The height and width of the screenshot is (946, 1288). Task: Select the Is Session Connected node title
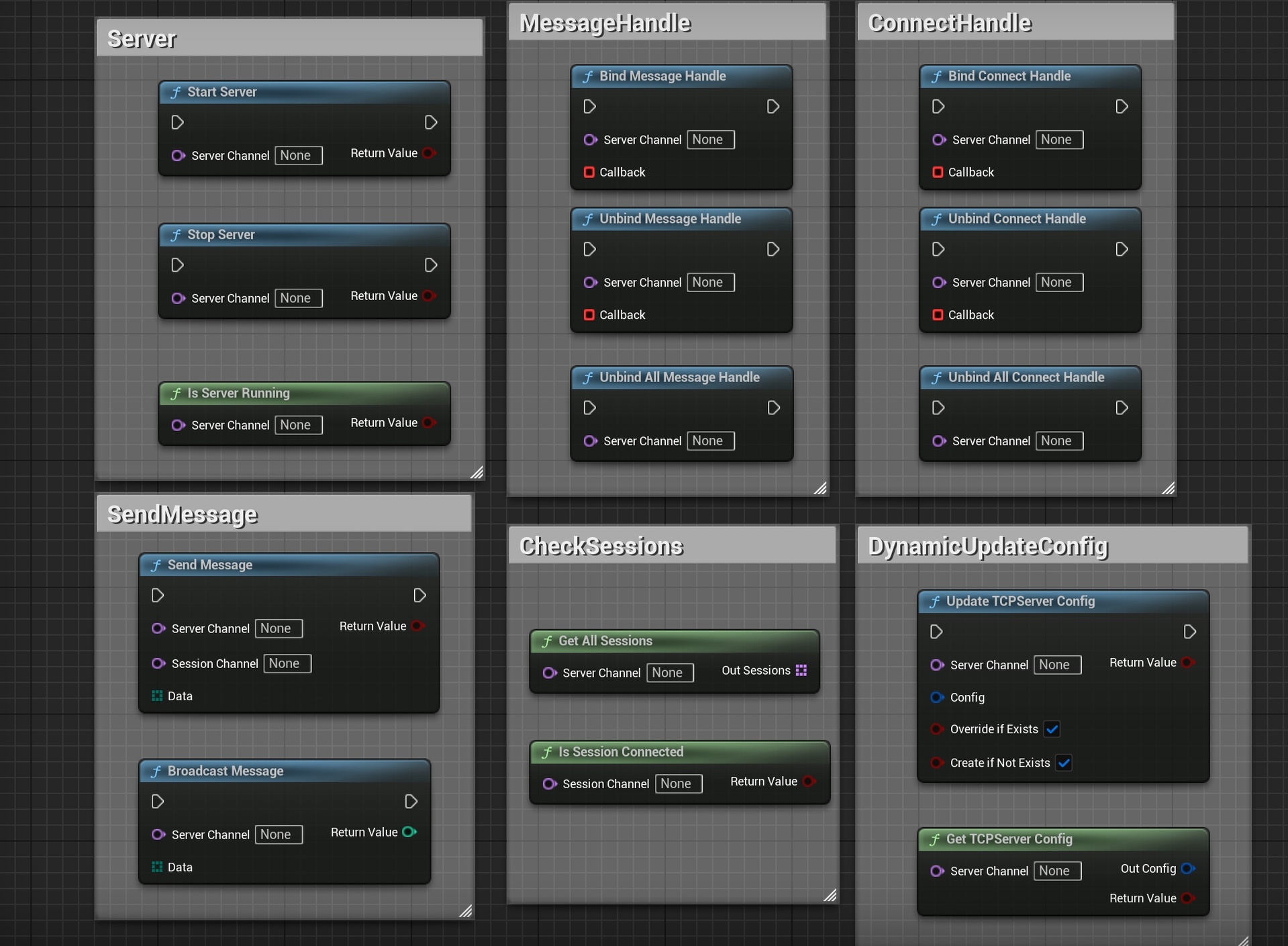pyautogui.click(x=621, y=752)
